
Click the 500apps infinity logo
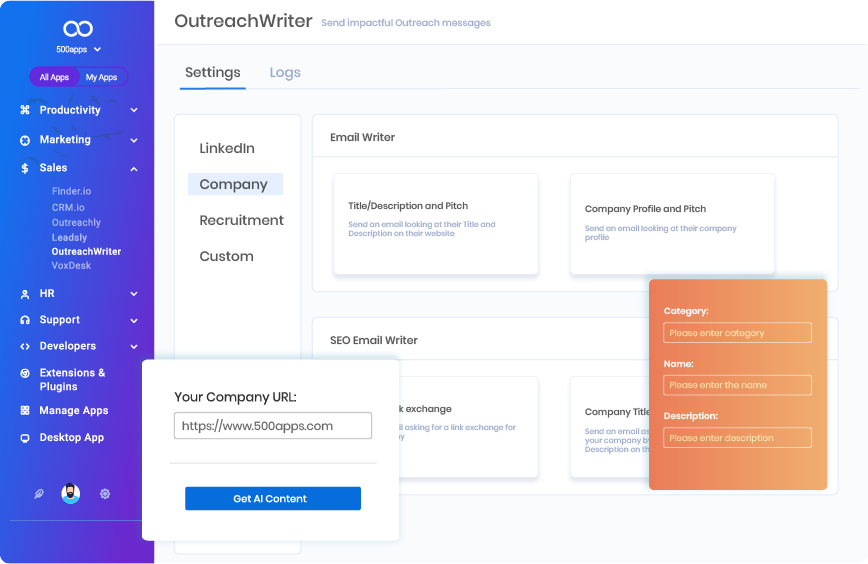(77, 29)
